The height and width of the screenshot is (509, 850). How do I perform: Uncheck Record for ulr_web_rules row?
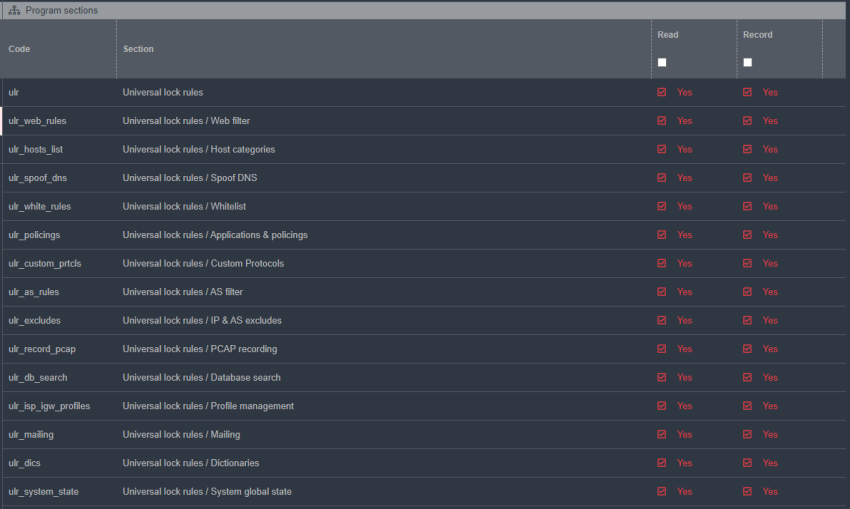[748, 121]
